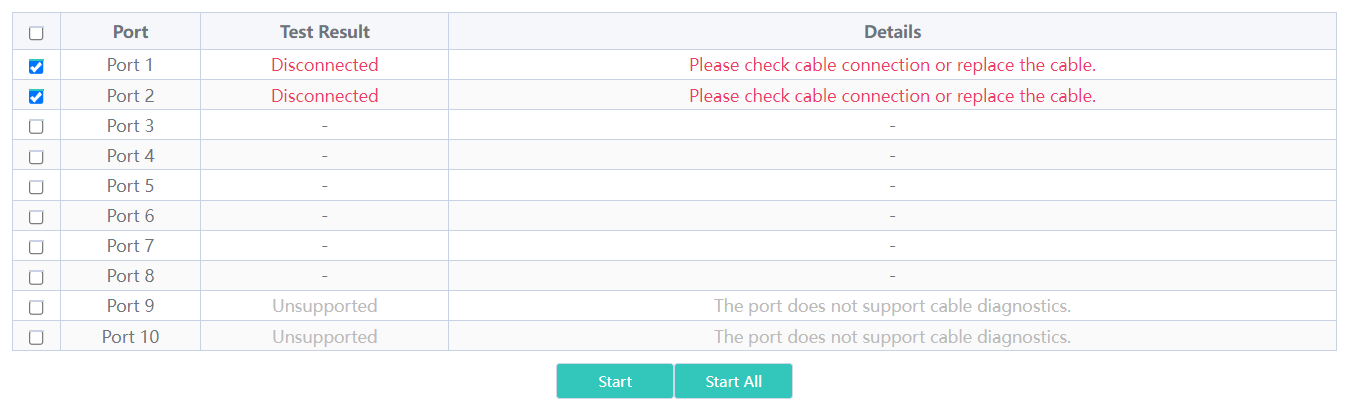1356x413 pixels.
Task: Click Port 10 unsupported diagnostics message
Action: 892,337
